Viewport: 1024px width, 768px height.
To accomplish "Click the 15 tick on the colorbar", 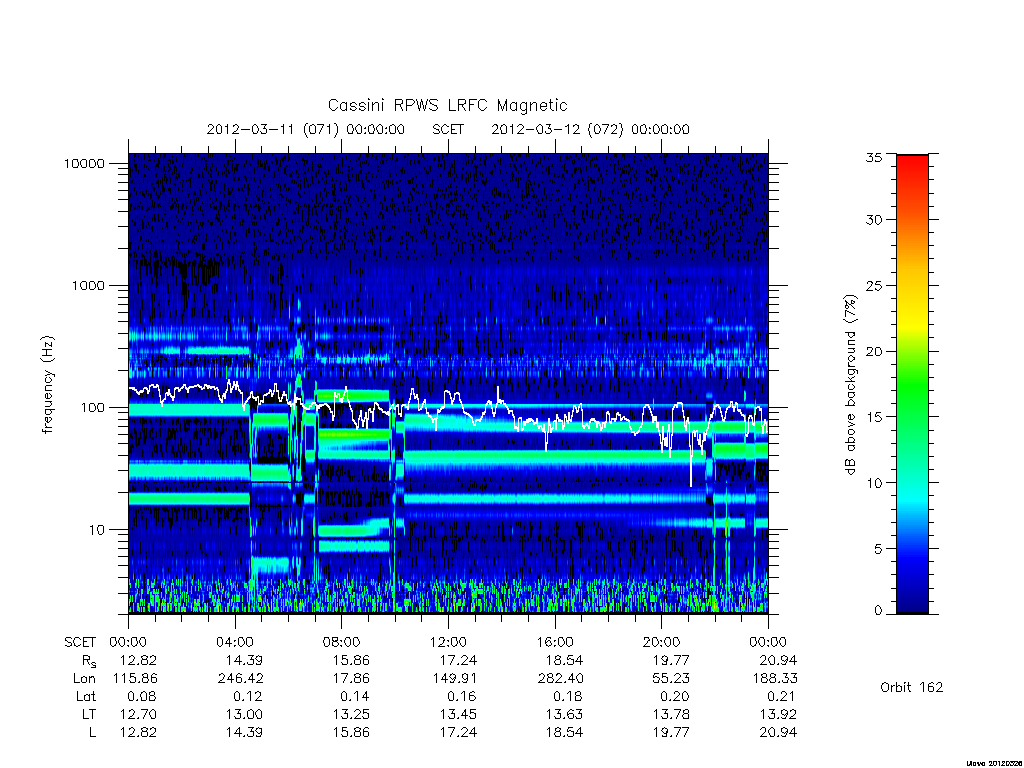I will 874,417.
